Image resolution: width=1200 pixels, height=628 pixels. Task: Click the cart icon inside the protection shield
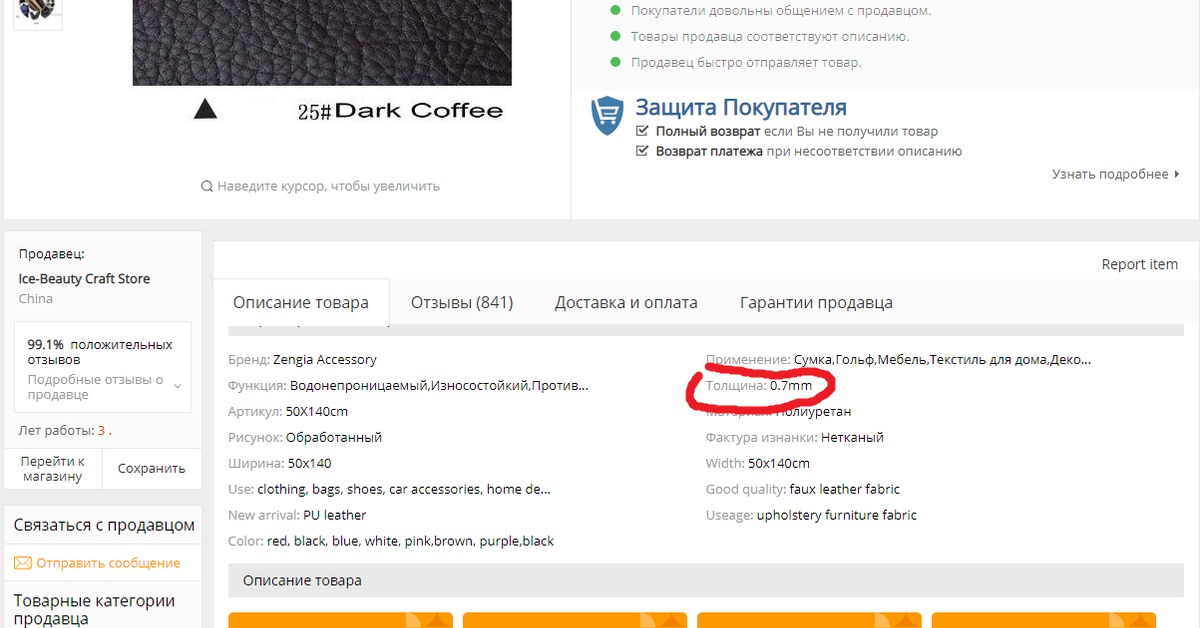pos(606,112)
